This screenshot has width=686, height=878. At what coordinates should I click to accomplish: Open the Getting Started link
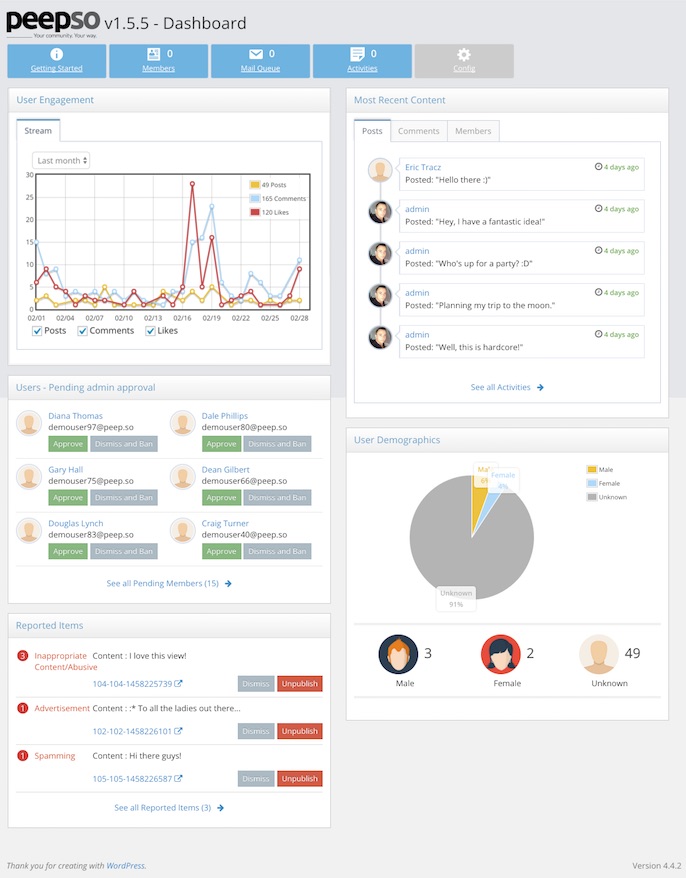[x=57, y=68]
